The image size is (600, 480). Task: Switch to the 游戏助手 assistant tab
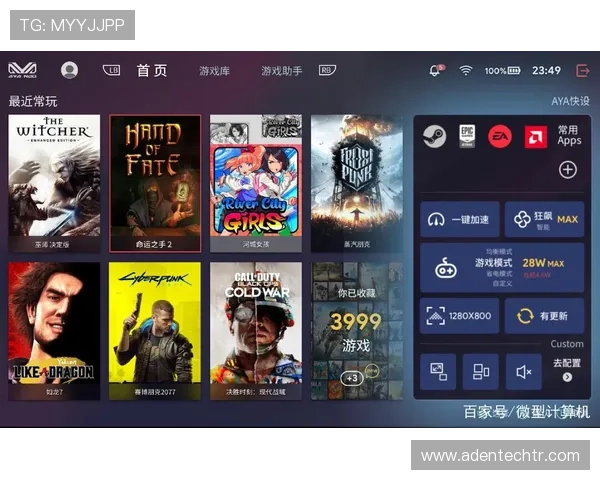(x=282, y=71)
